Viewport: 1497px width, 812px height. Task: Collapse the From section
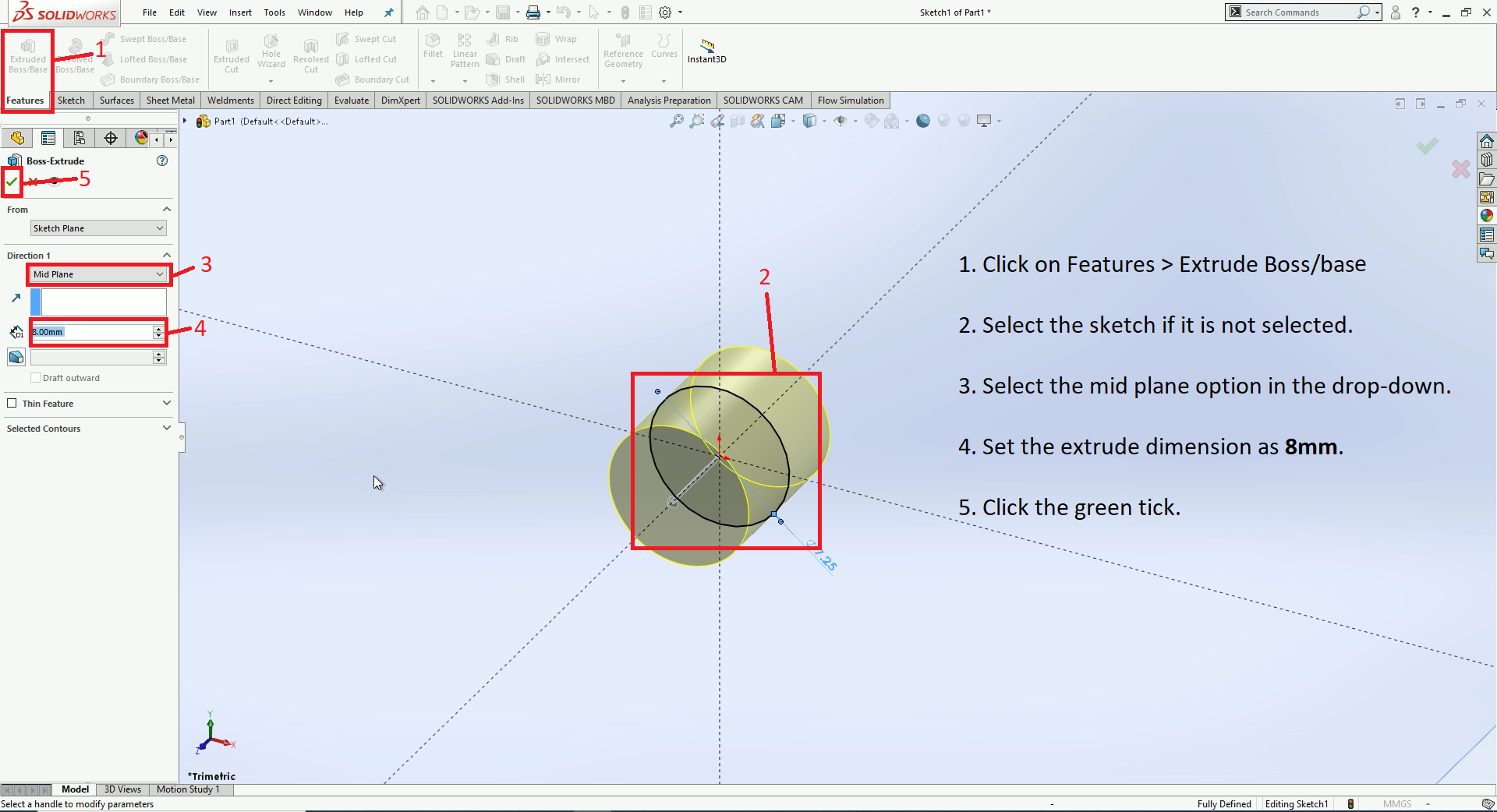166,210
